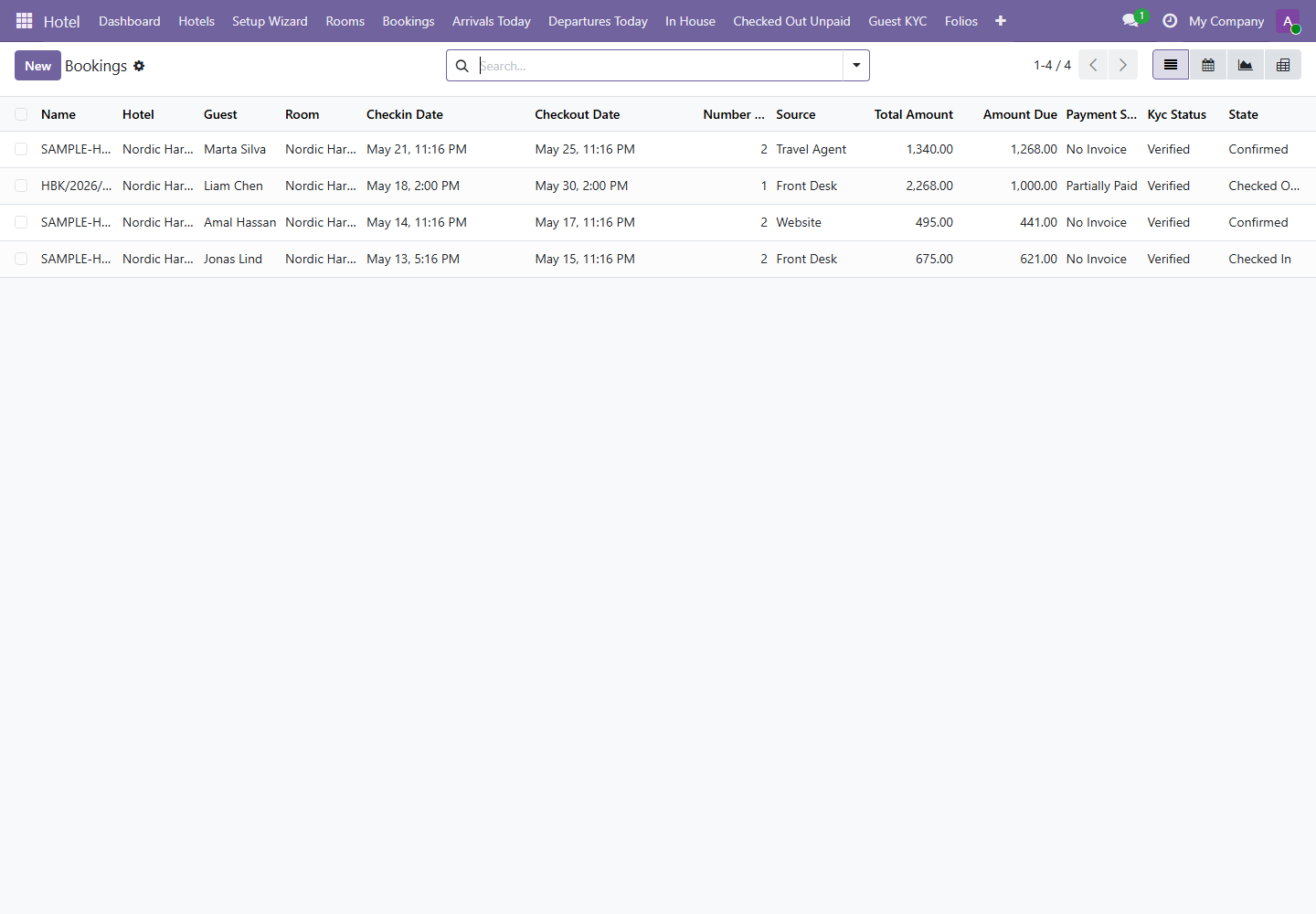The image size is (1316, 914).
Task: Sort by the Guest column header
Action: point(220,114)
